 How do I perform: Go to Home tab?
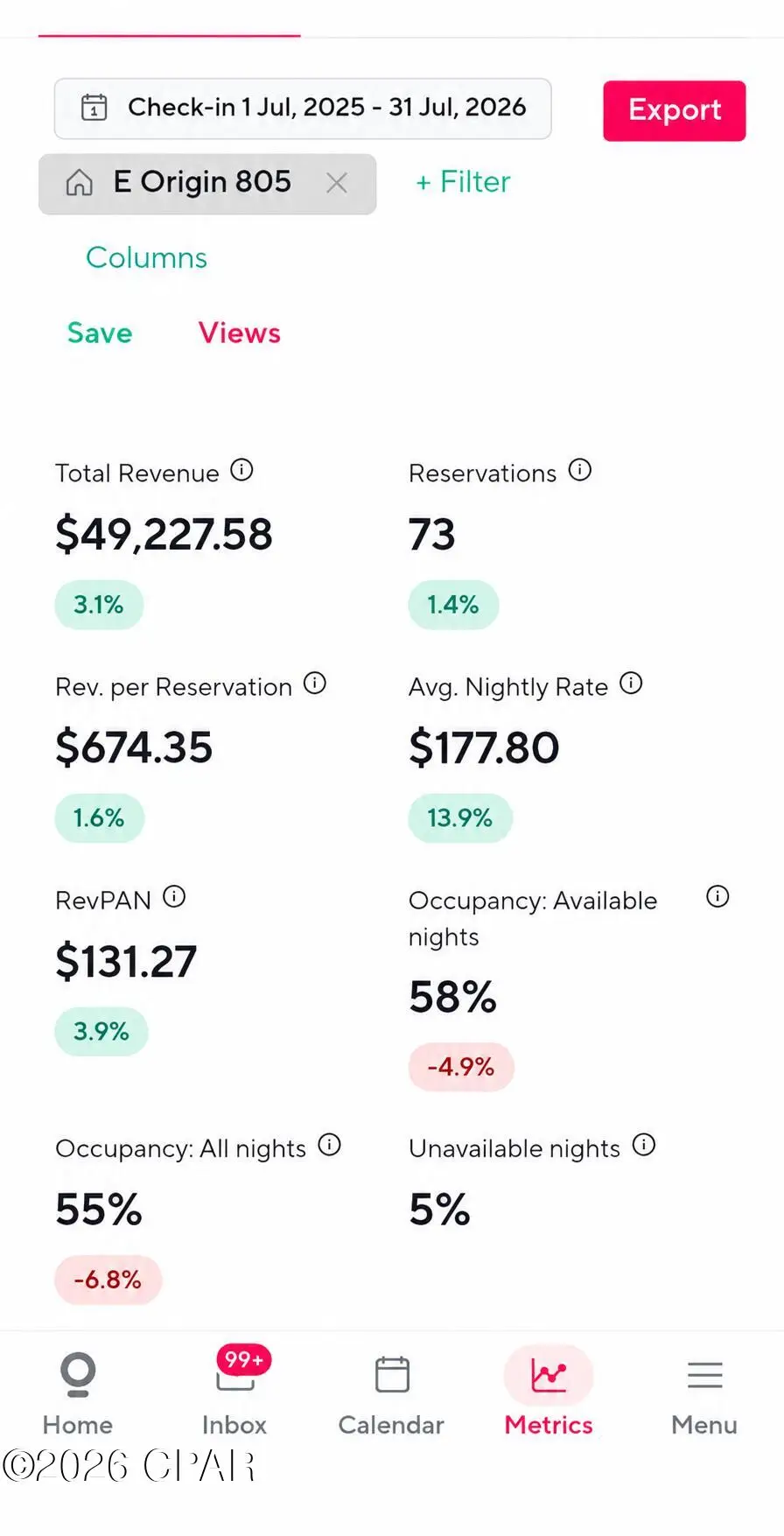tap(78, 1393)
